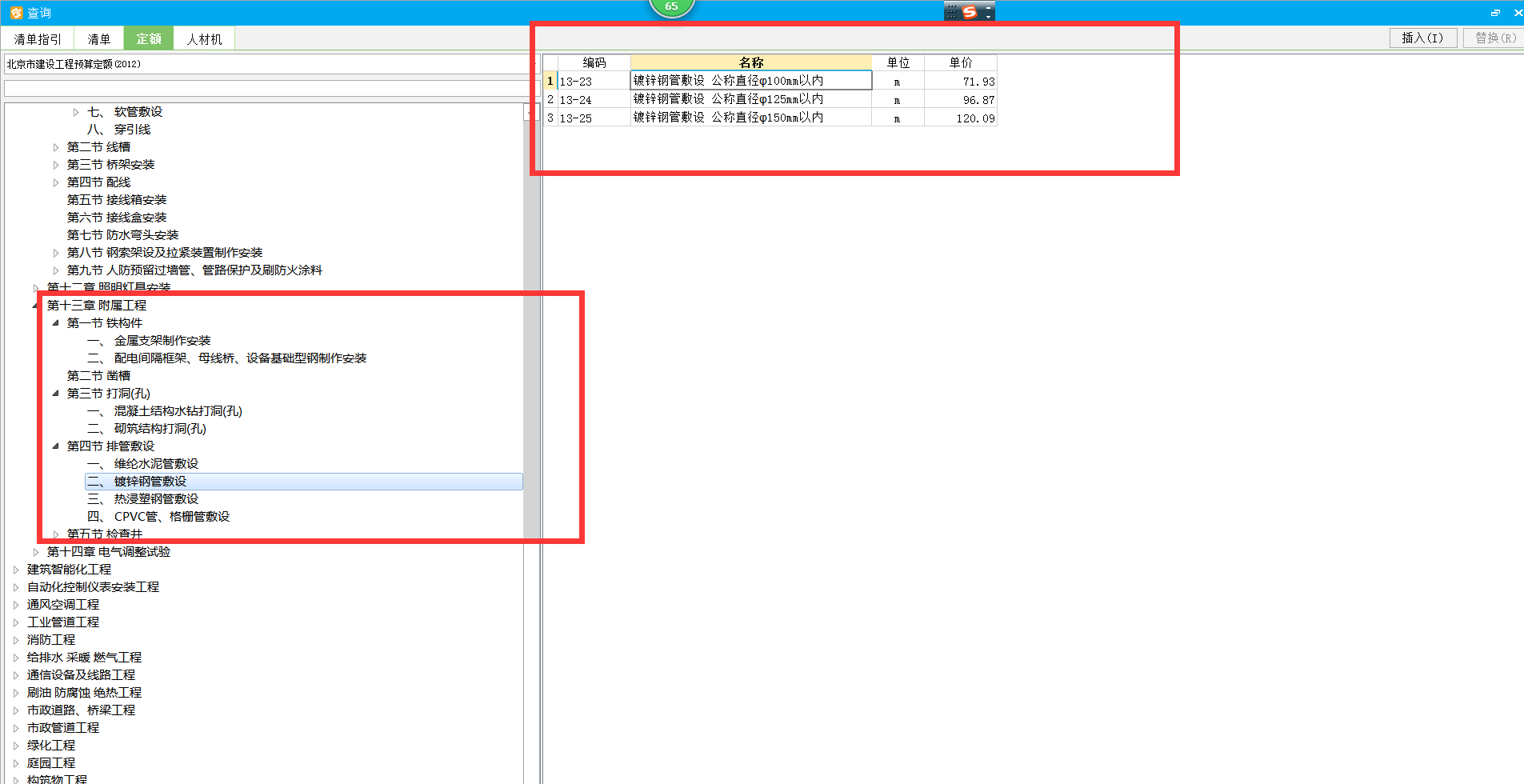Select 四、CPVC管、格栅管敷设
1524x784 pixels.
158,517
